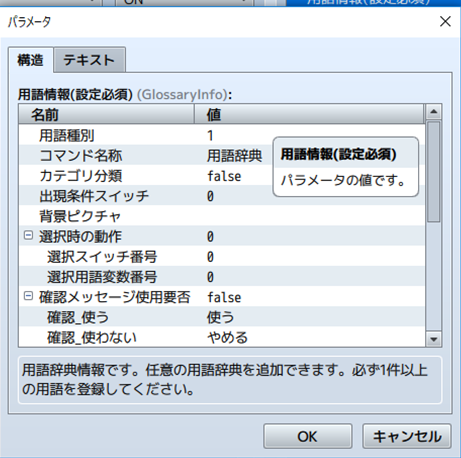Select the 確認メッセージ使用要否 row name
461x458 pixels.
point(115,297)
